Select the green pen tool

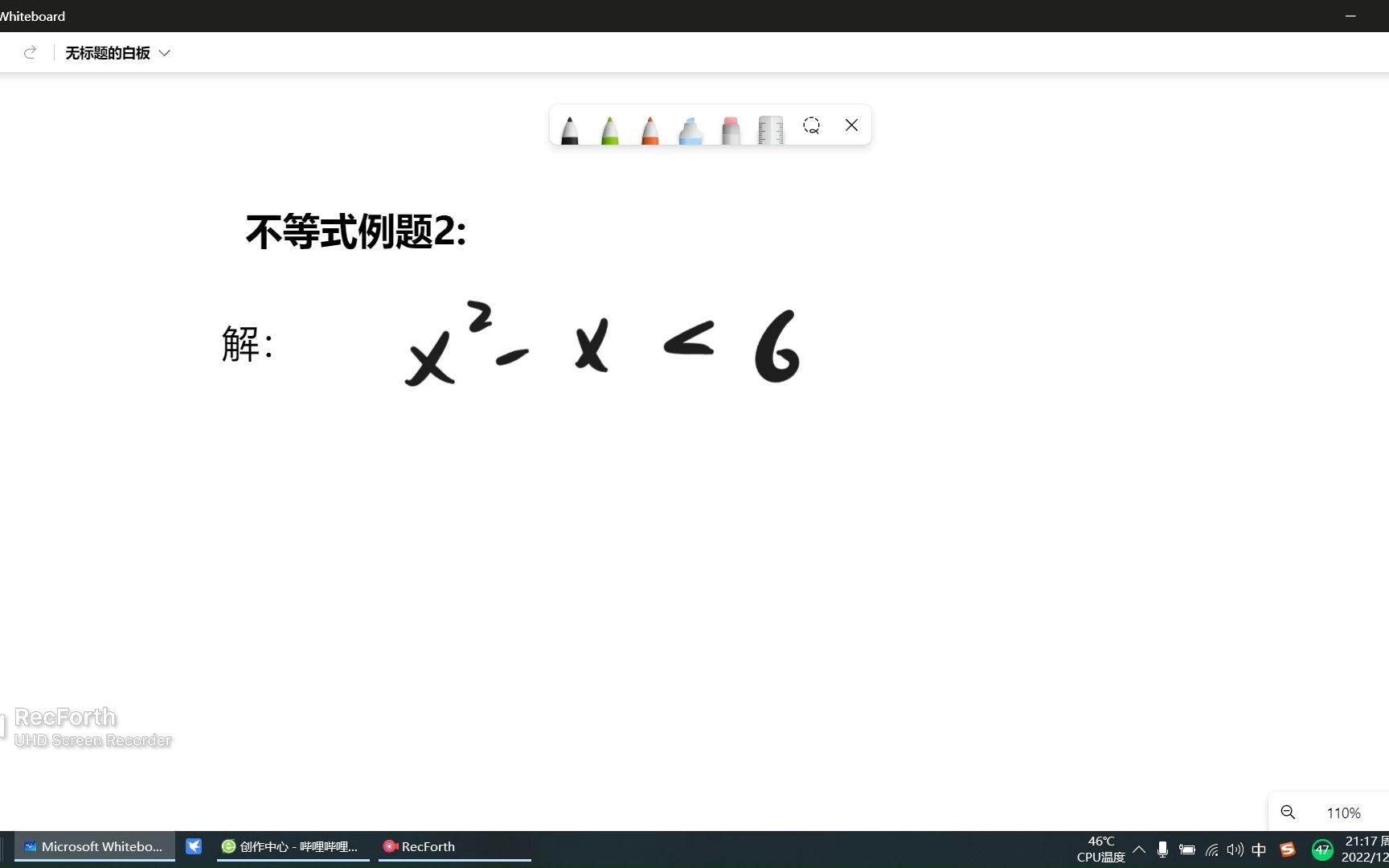[x=609, y=129]
